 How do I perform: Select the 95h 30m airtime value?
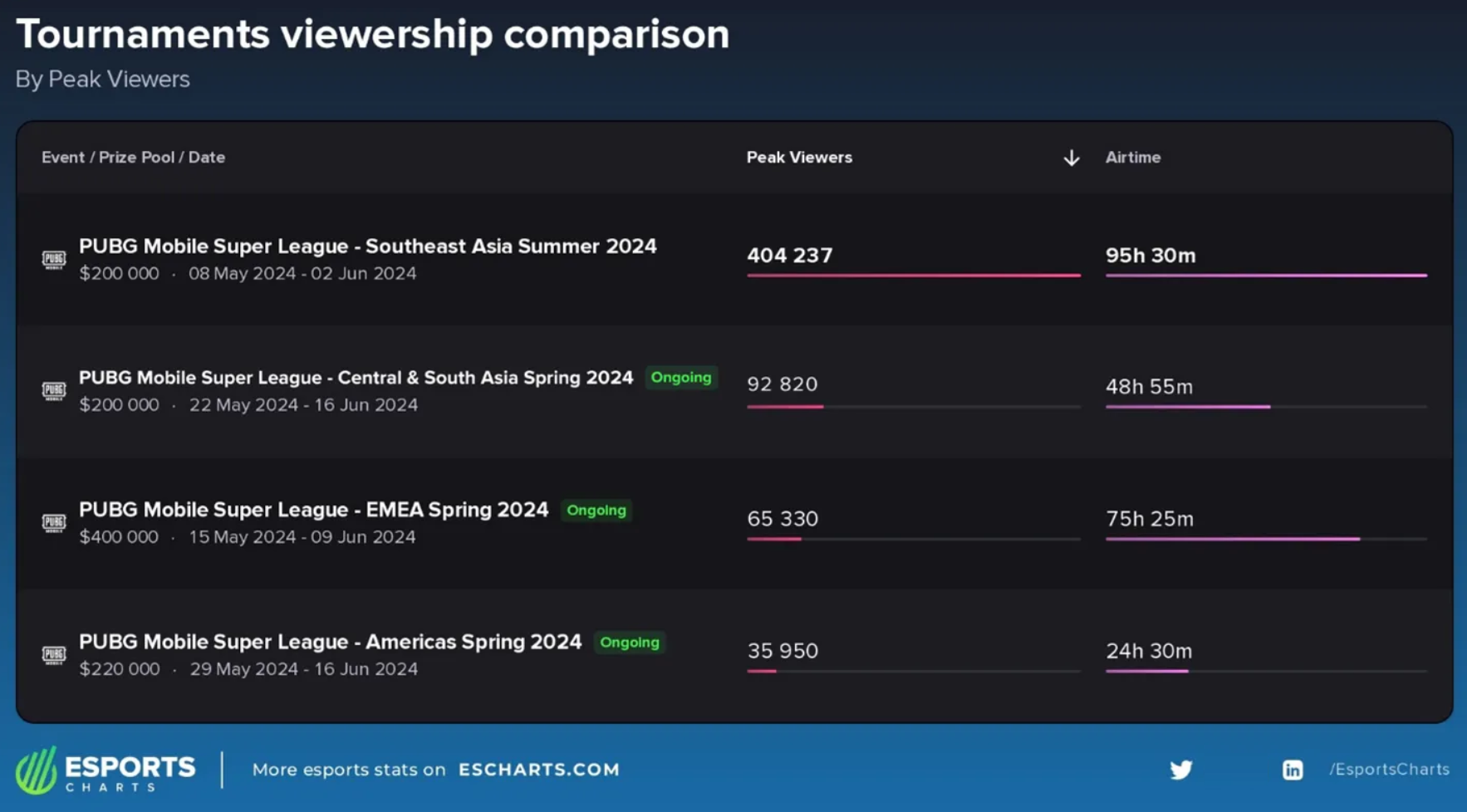1151,255
